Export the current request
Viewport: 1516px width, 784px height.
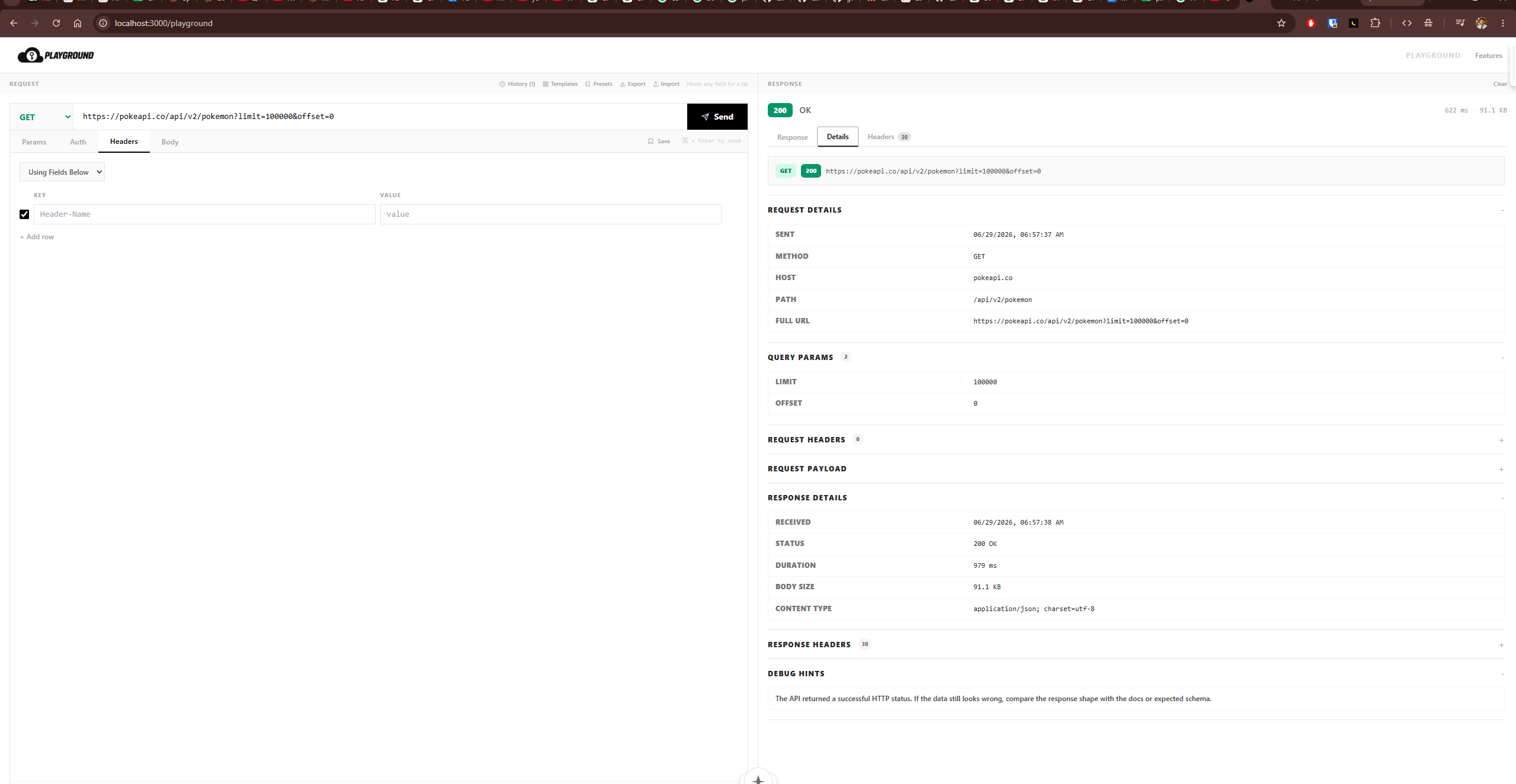point(633,84)
